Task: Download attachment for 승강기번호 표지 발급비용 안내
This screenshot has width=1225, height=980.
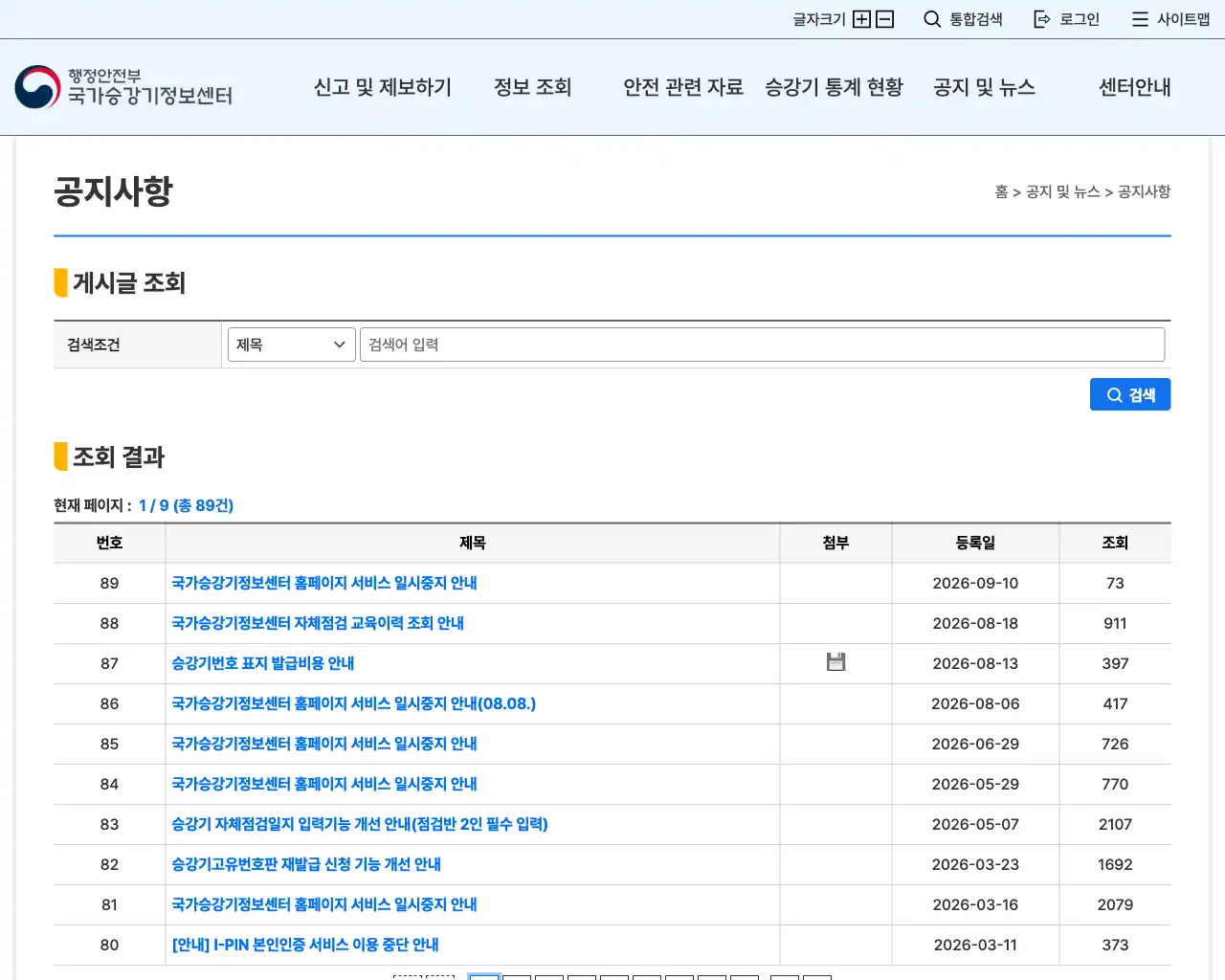Action: click(x=835, y=662)
